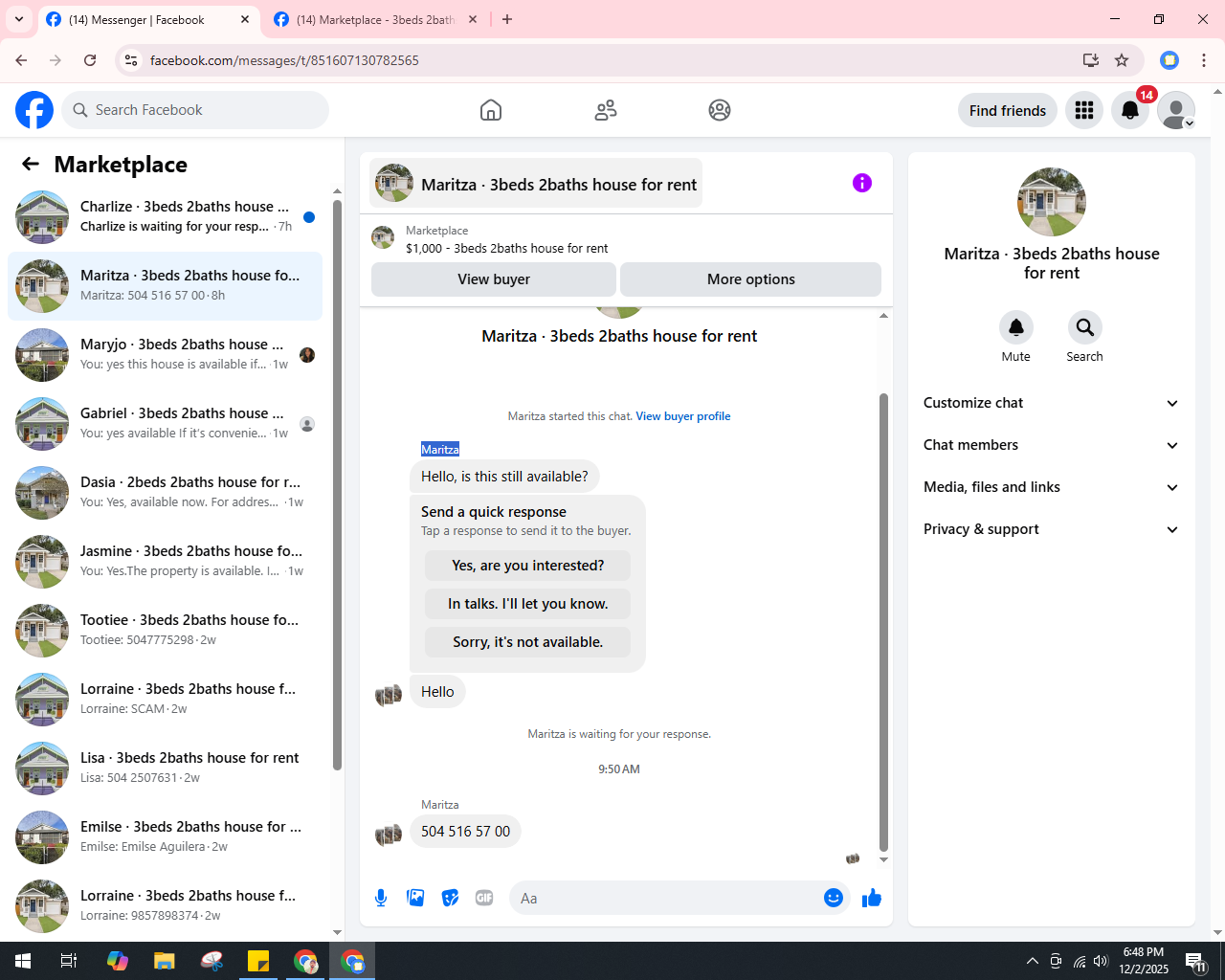Viewport: 1225px width, 980px height.
Task: Open Emilse conversation in the list
Action: click(165, 837)
